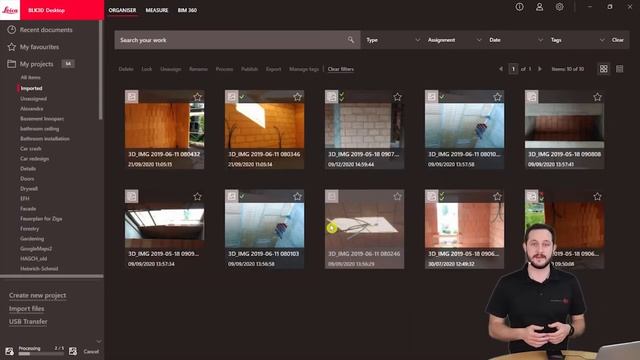Favourite 3D_IMG 2019-06-11 080246 with star
Viewport: 640px width, 360px height.
pyautogui.click(x=397, y=196)
